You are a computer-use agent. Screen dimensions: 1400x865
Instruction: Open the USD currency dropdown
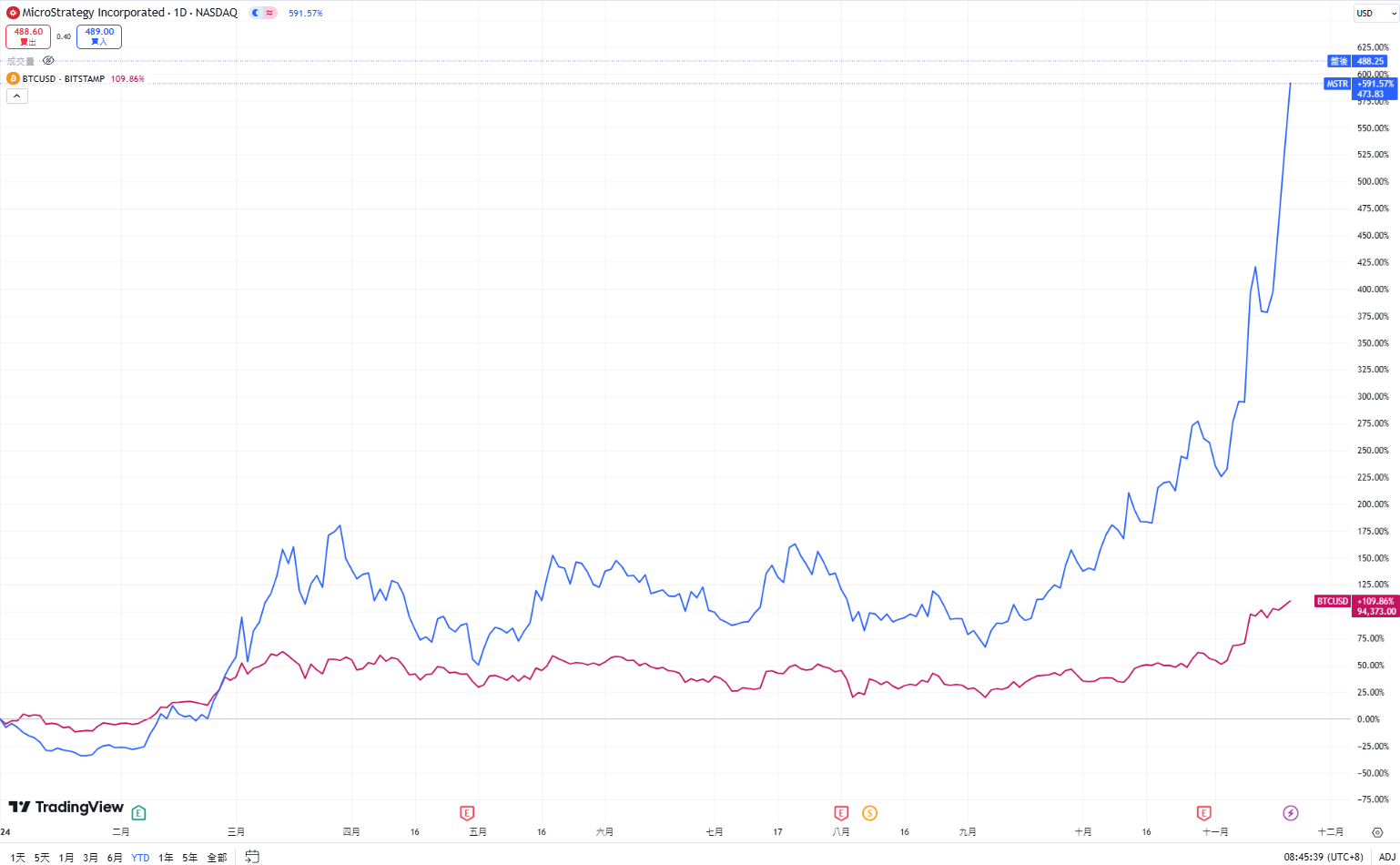point(1375,13)
